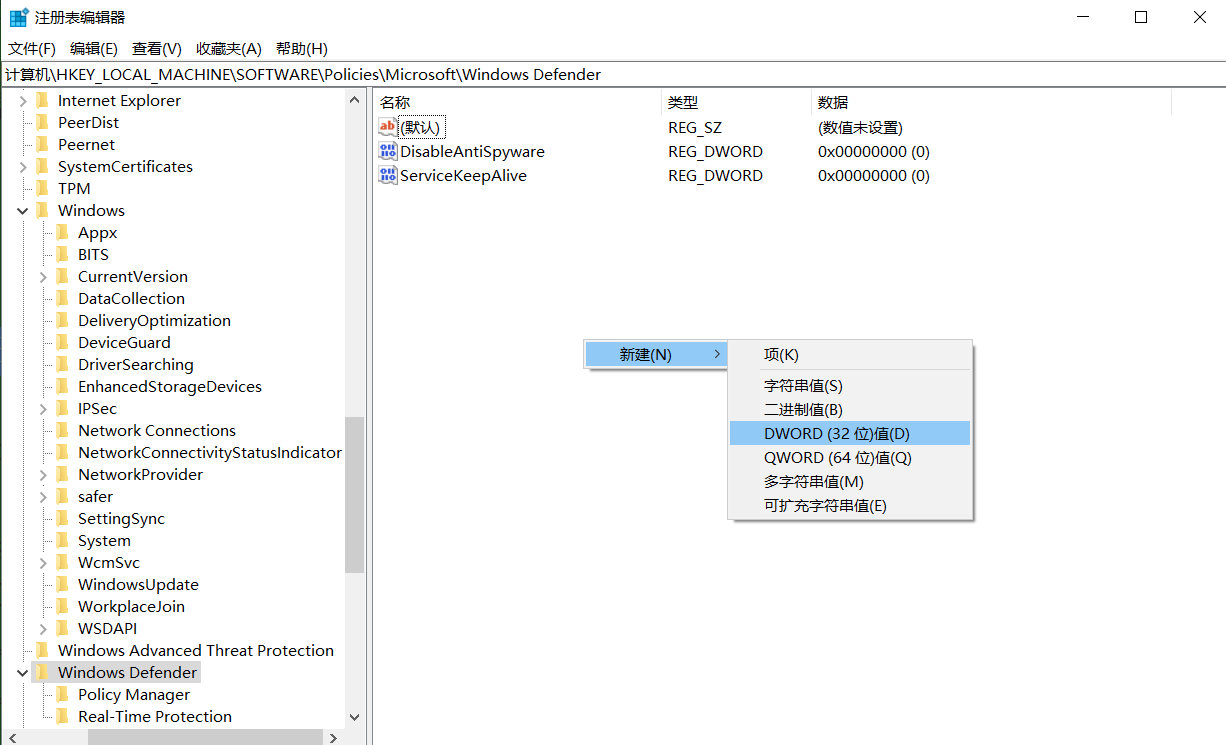Collapse the Windows tree node
1226x745 pixels.
[x=22, y=210]
